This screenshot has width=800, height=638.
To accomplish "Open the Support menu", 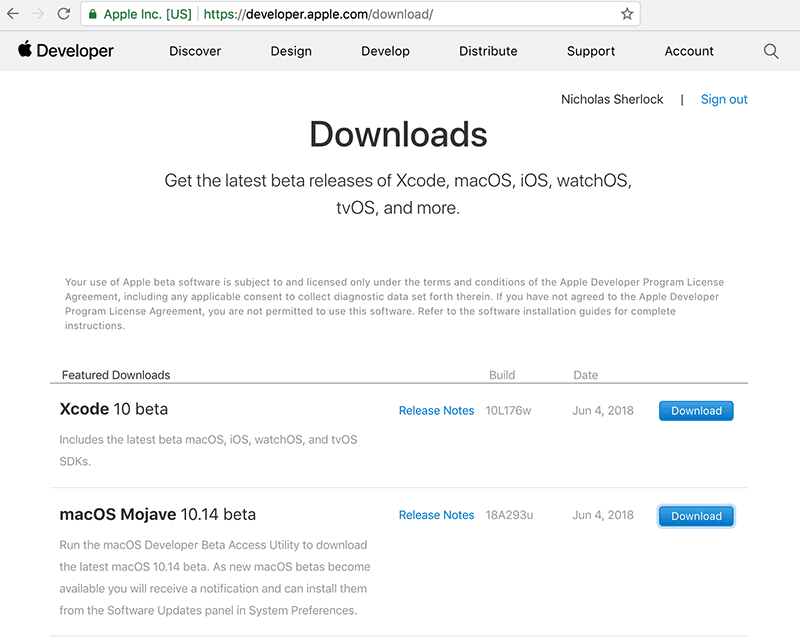I will tap(591, 51).
